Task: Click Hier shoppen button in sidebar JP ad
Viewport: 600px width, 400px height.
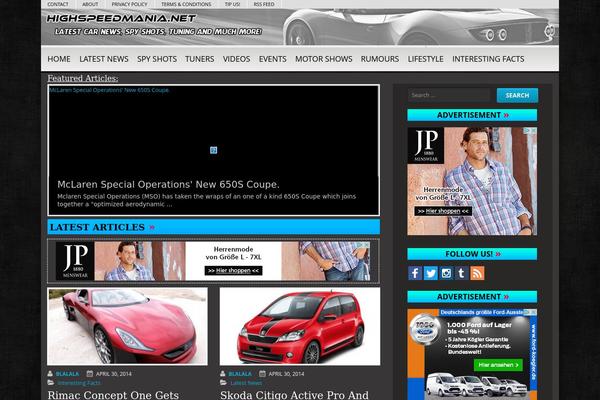Action: (443, 211)
